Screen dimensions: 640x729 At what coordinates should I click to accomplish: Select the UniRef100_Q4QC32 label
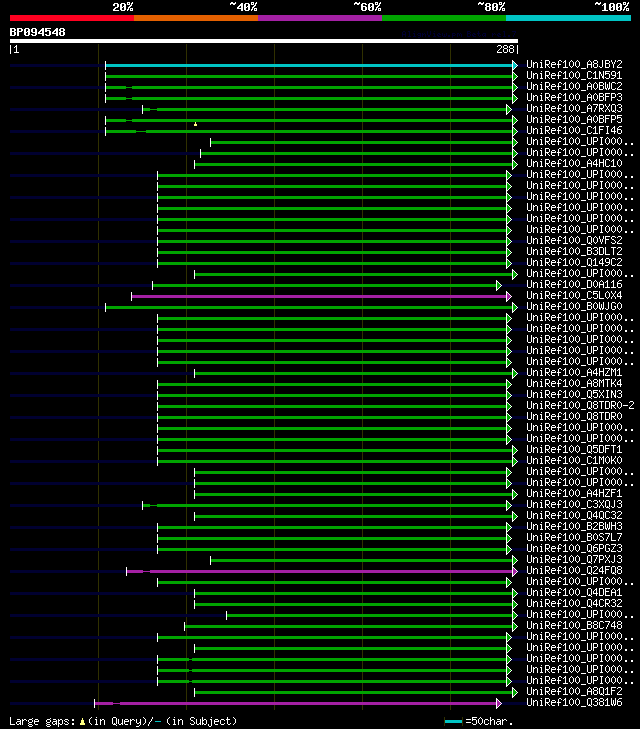coord(574,516)
